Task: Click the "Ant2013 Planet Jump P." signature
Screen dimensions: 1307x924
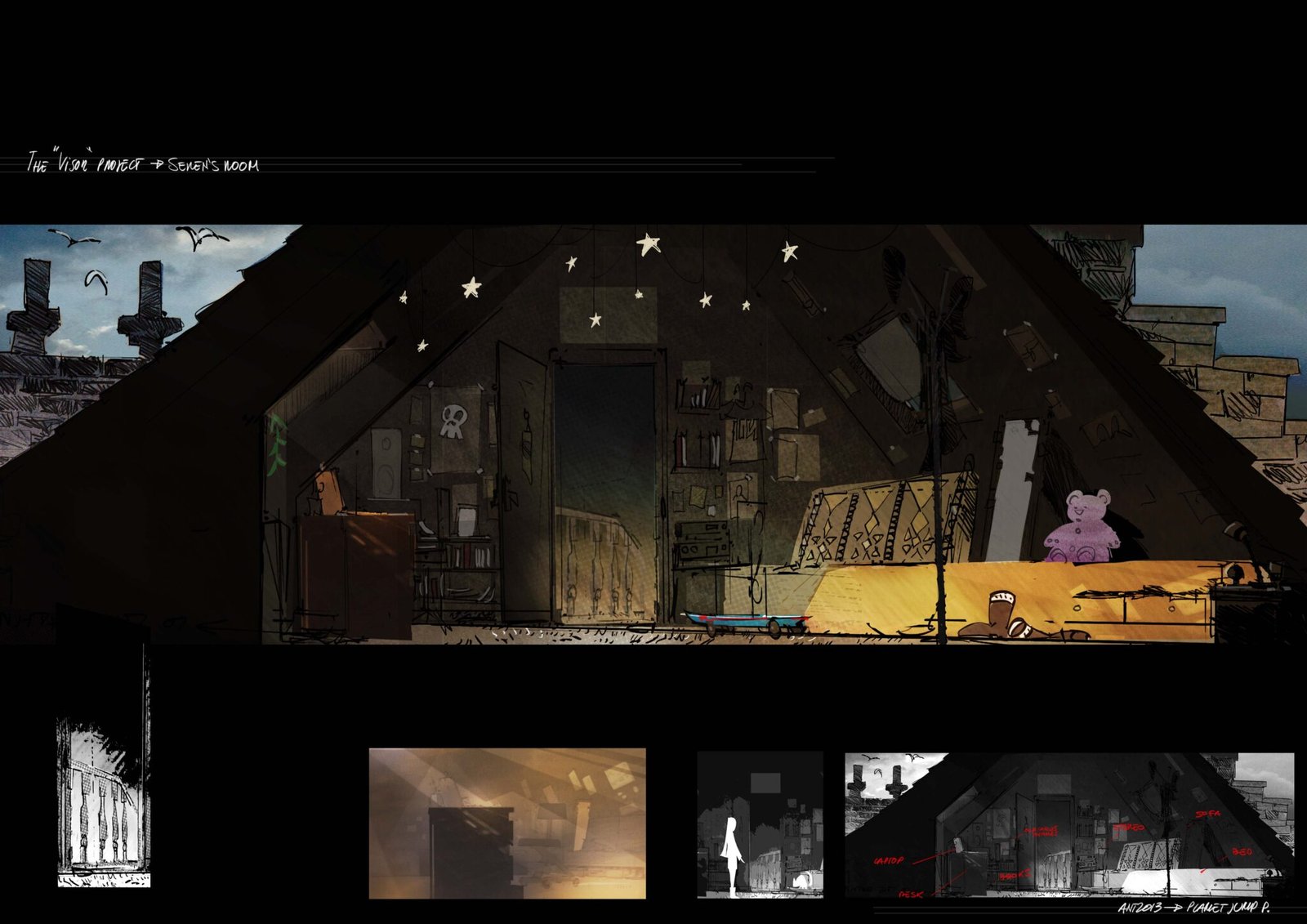Action: (x=1193, y=908)
